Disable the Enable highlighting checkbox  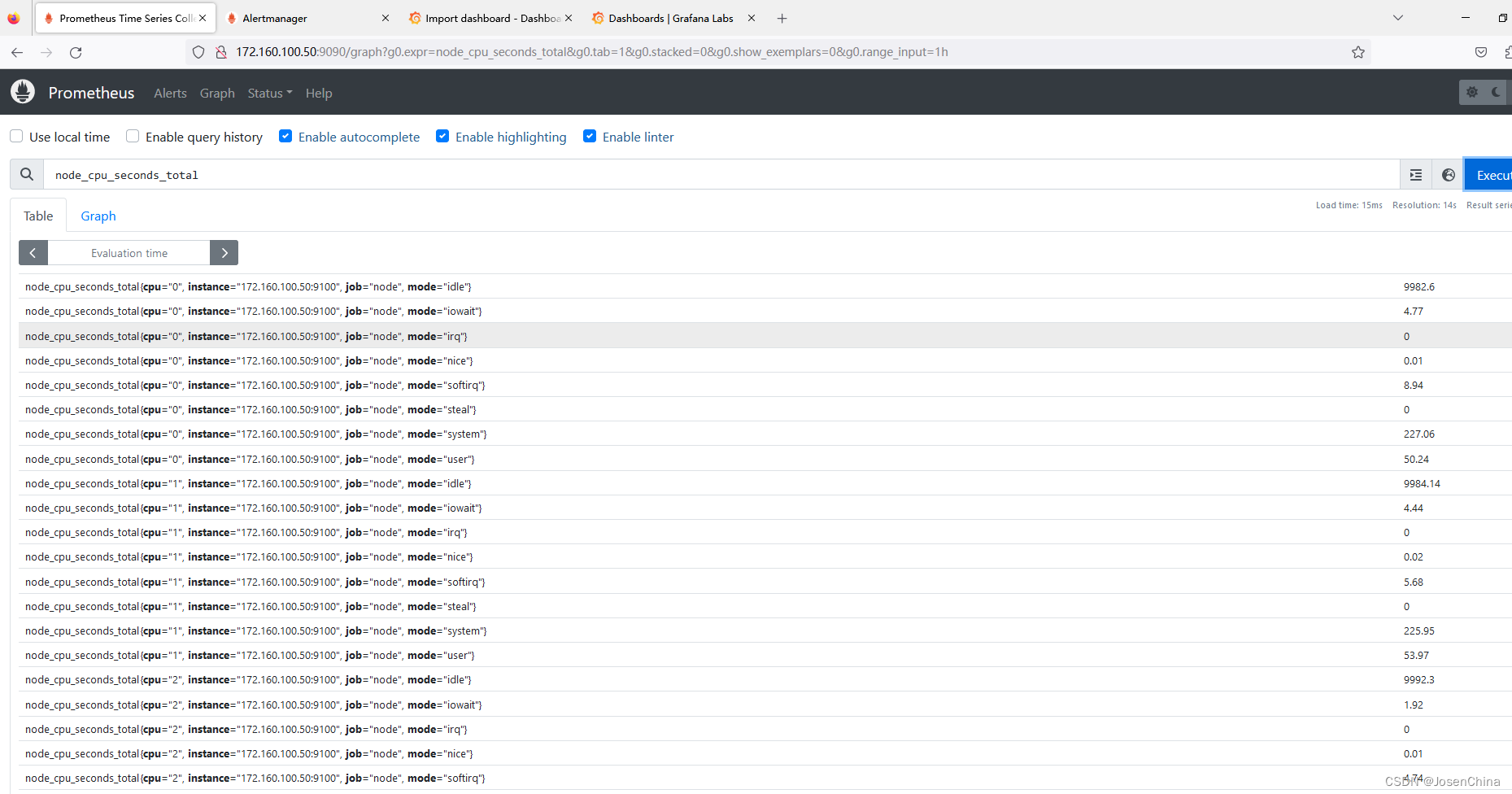tap(442, 136)
